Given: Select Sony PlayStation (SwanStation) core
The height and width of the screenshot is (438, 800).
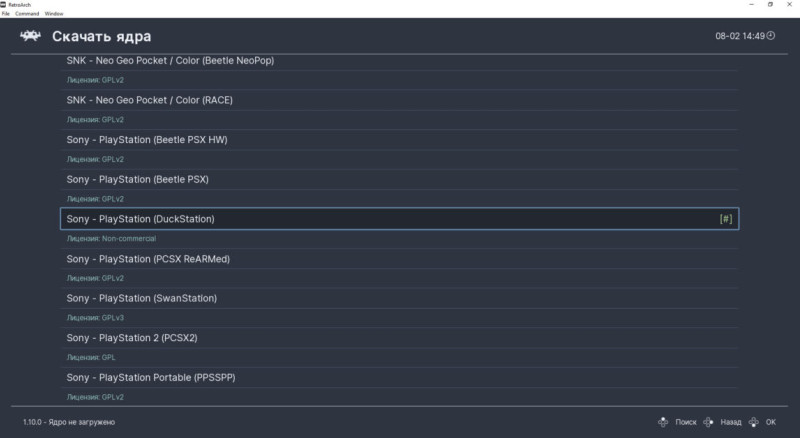Looking at the screenshot, I should click(x=399, y=298).
